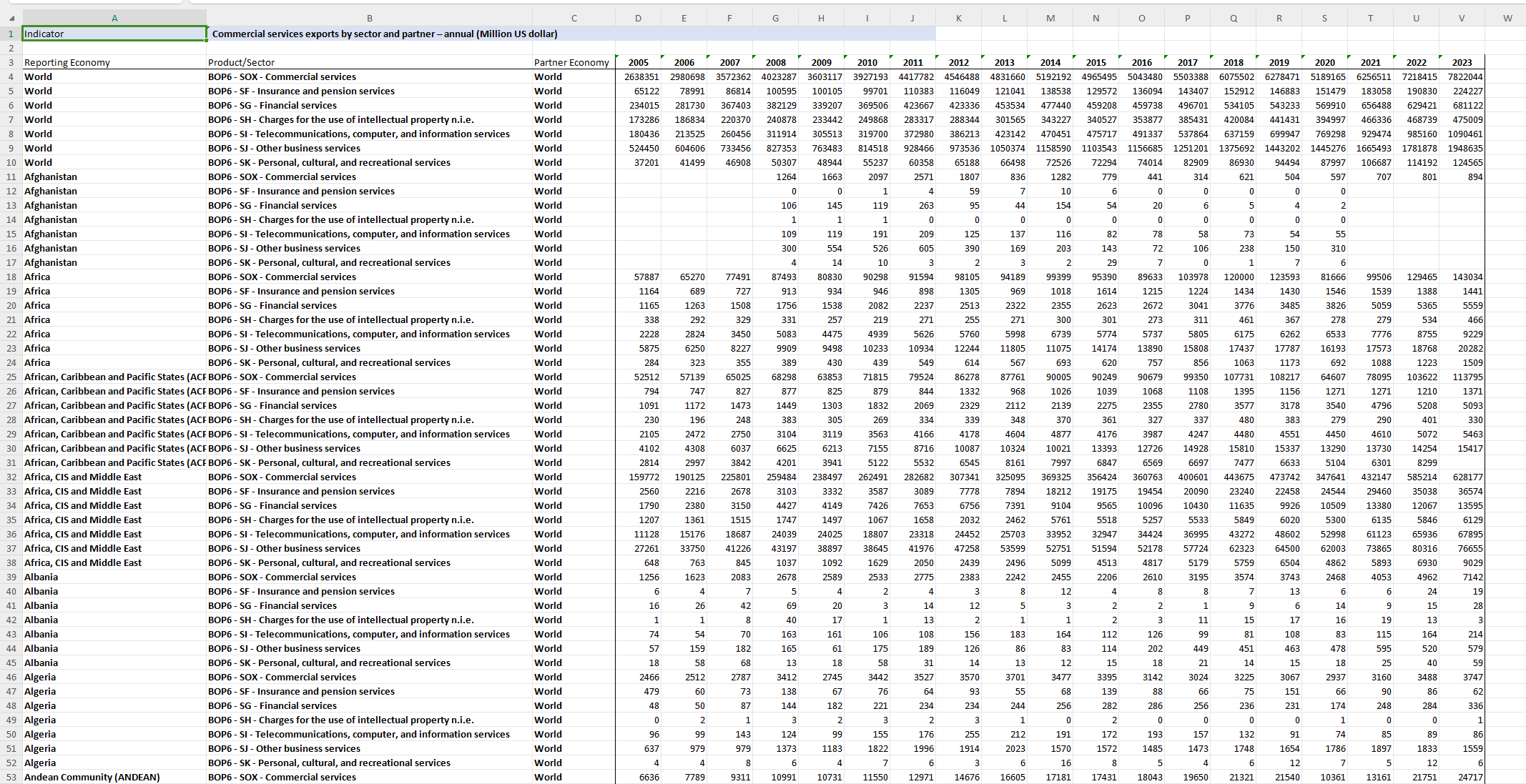Click the Commercial services exports title cell
The width and height of the screenshot is (1526, 784).
385,34
